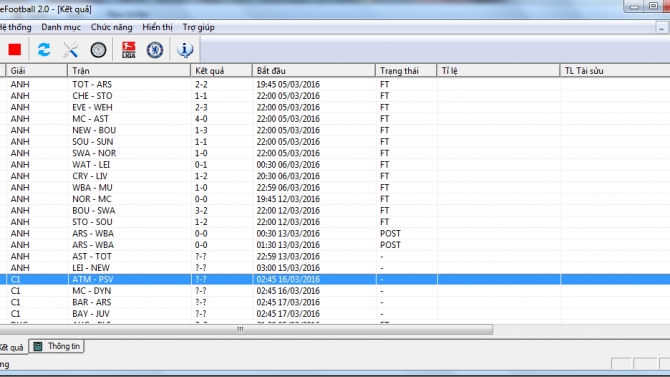Sort by the Trạng thái column header
The height and width of the screenshot is (377, 670).
[x=406, y=71]
